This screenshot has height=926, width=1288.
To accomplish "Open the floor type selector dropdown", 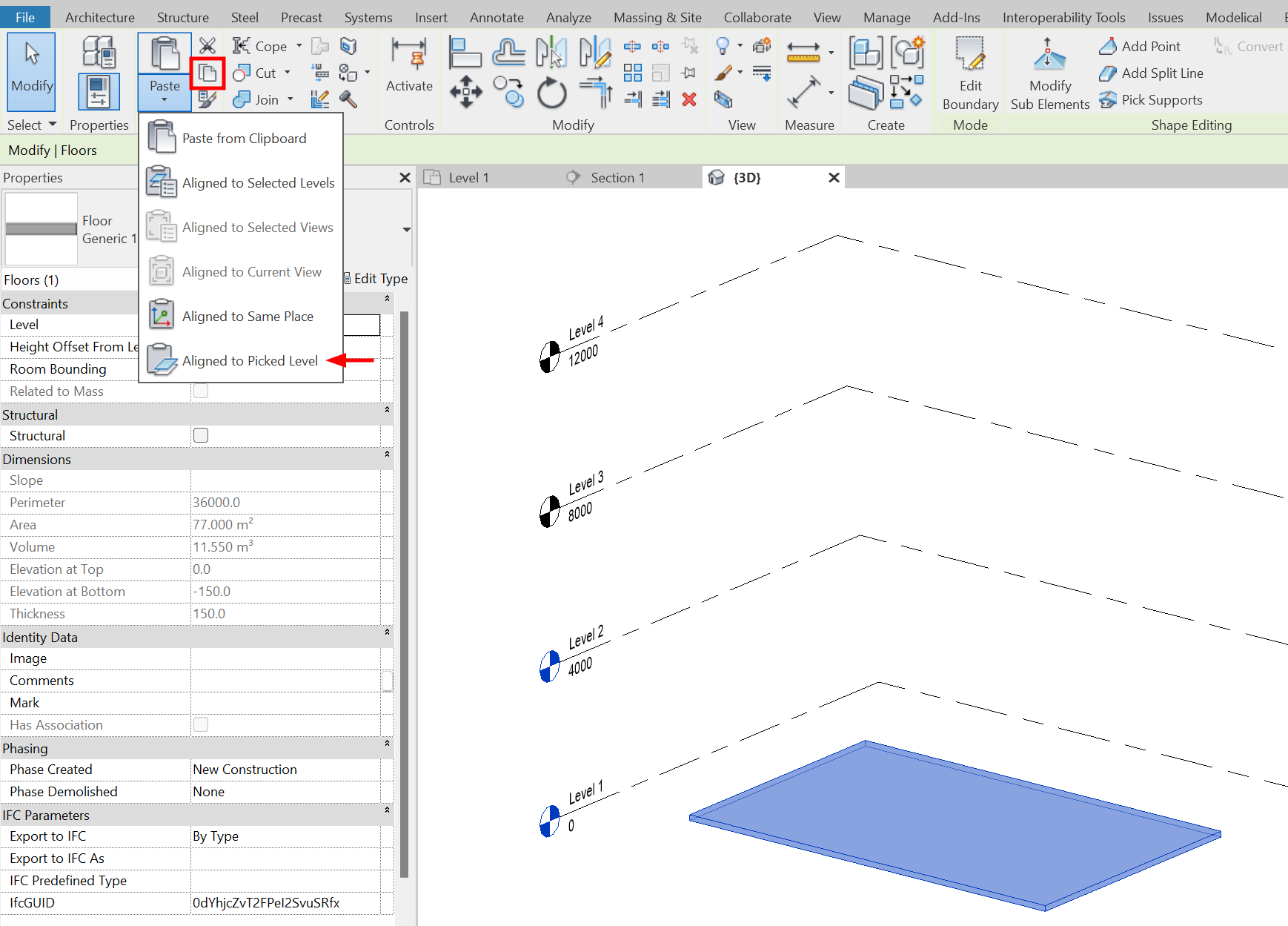I will tap(406, 229).
